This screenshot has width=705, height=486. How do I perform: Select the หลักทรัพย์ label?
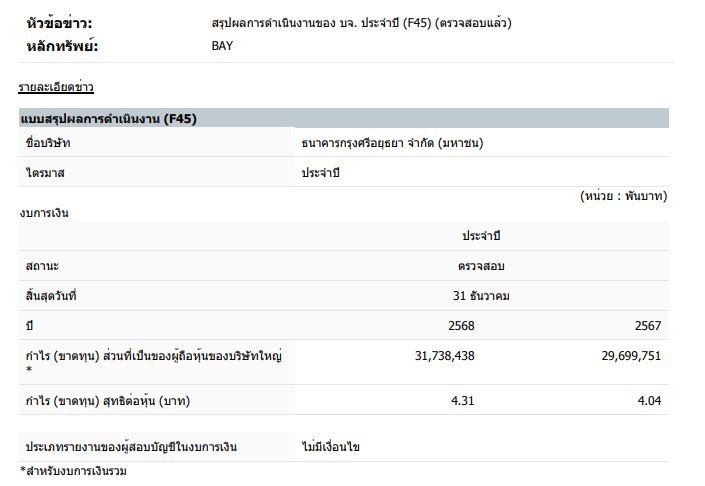[62, 46]
